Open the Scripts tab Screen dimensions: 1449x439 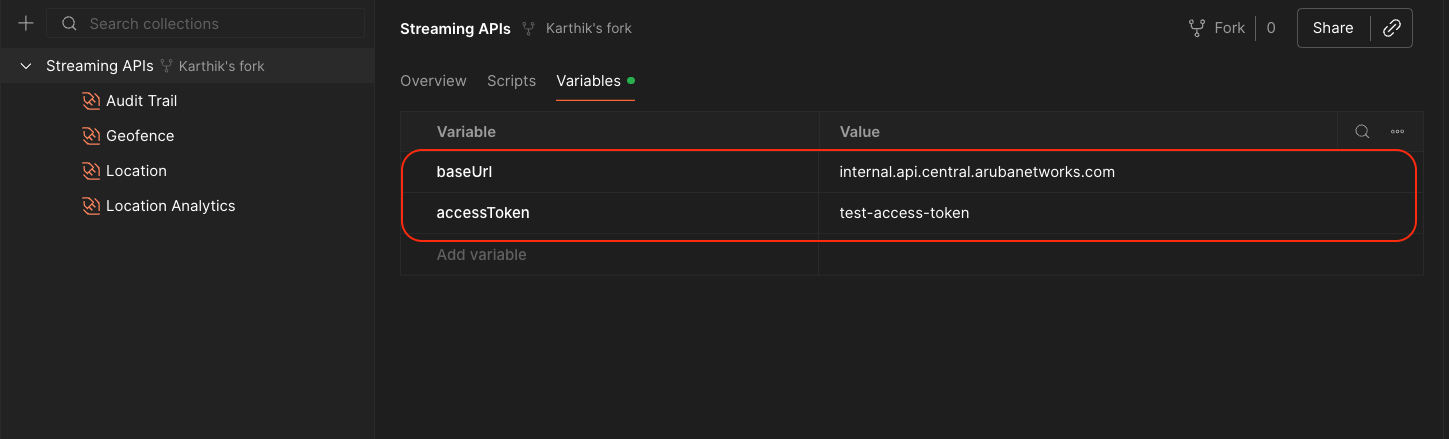click(x=511, y=81)
